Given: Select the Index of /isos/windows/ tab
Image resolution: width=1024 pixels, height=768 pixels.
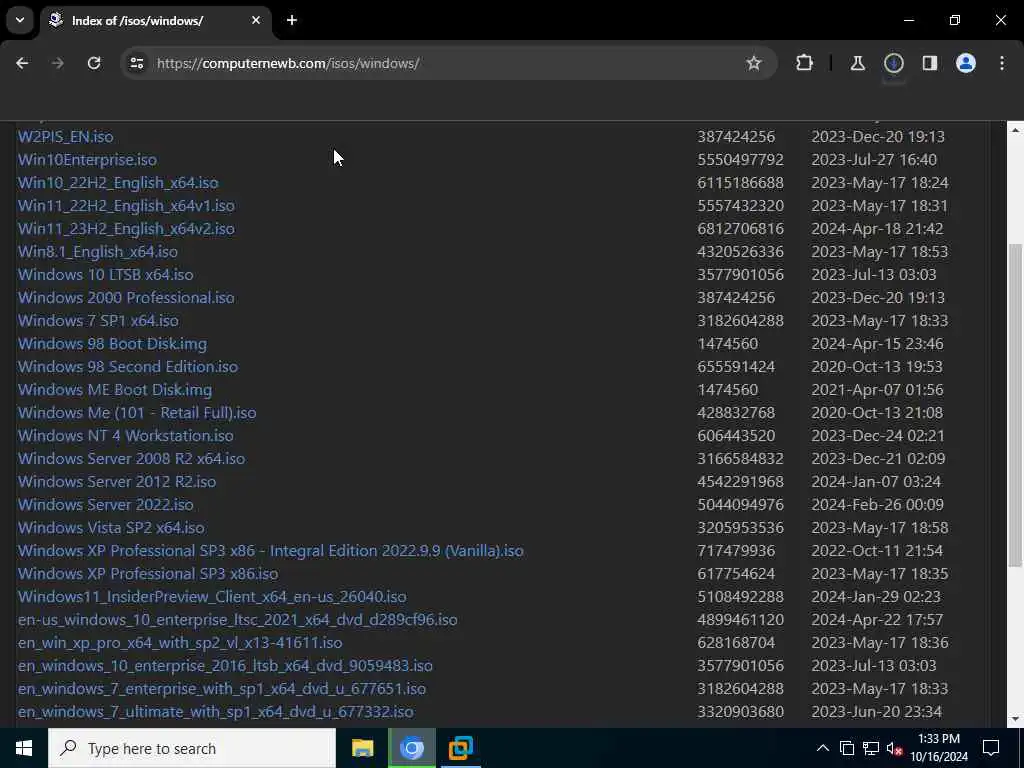Looking at the screenshot, I should 155,20.
